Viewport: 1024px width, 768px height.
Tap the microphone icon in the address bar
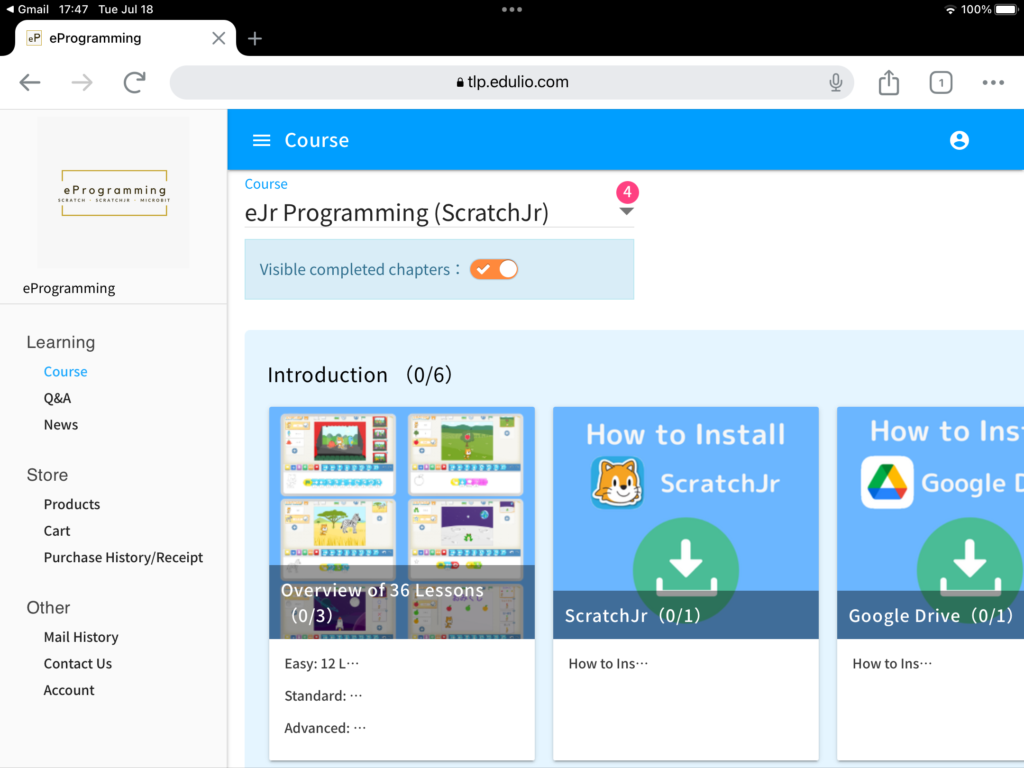coord(835,82)
